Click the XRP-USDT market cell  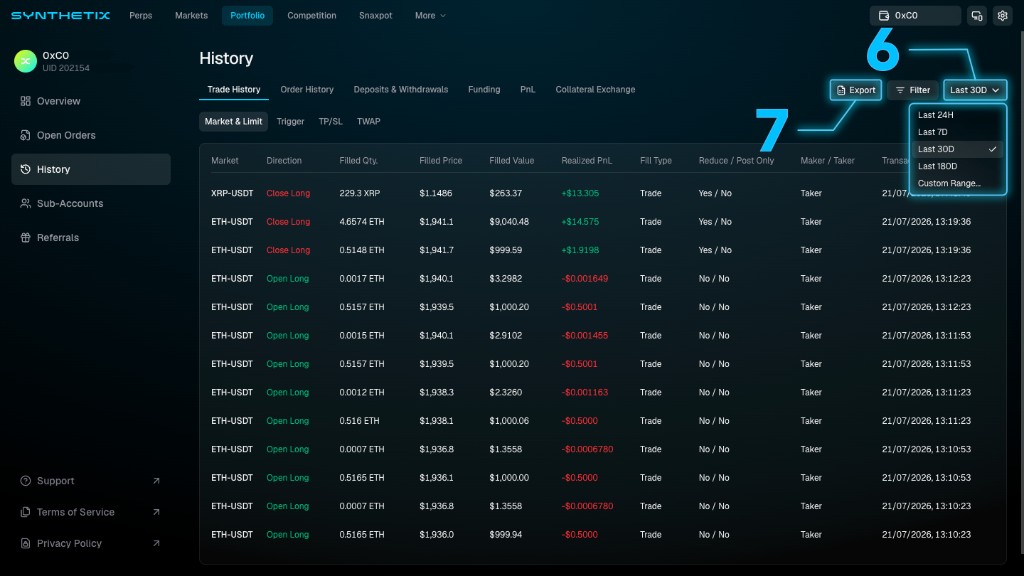pyautogui.click(x=232, y=193)
